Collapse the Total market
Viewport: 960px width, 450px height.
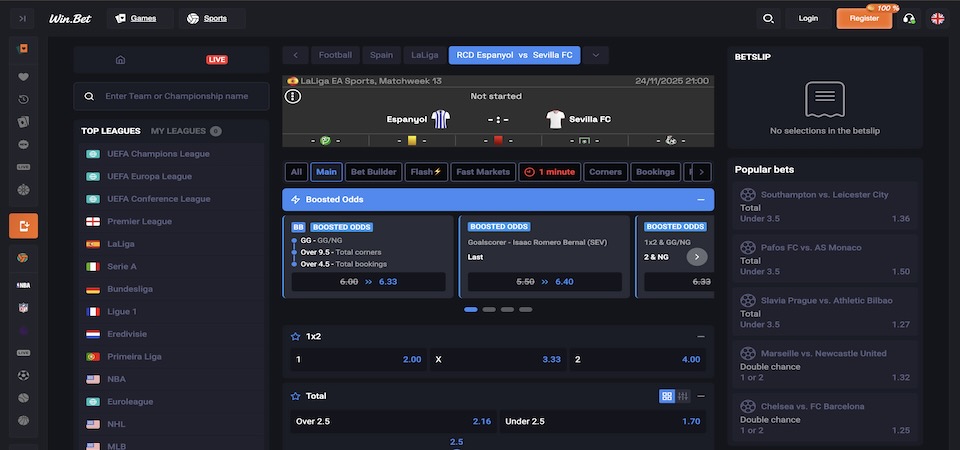[x=701, y=396]
